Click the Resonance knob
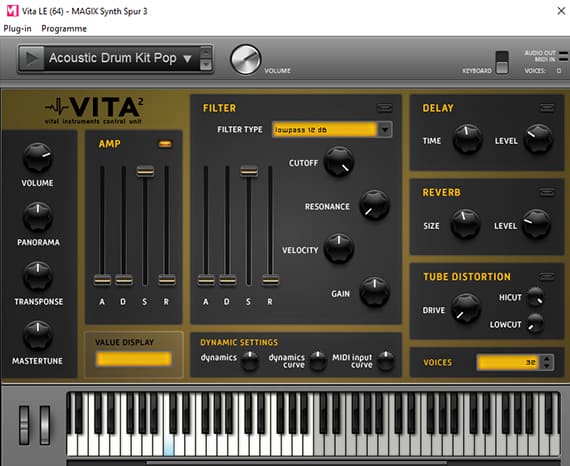570x466 pixels. (x=374, y=205)
